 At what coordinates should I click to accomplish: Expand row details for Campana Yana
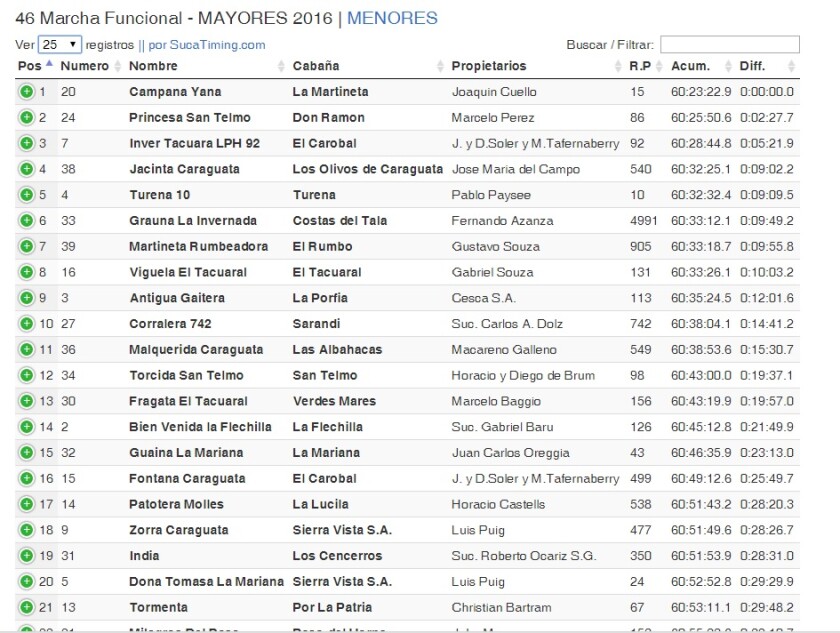(x=26, y=92)
